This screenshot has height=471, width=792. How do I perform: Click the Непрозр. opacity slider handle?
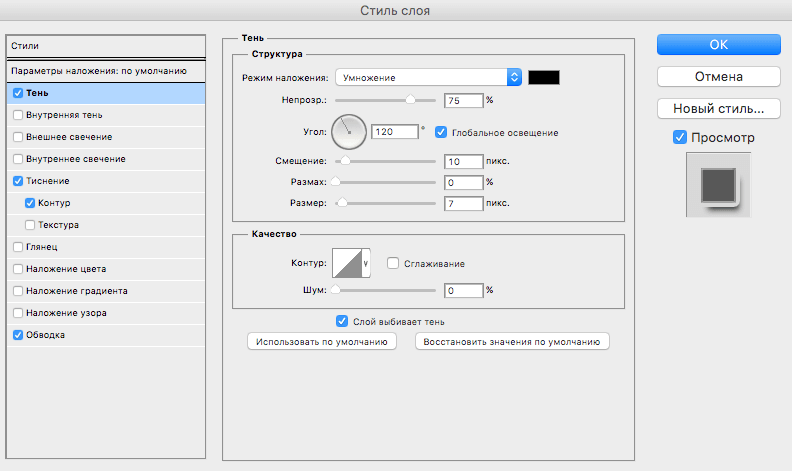(410, 100)
